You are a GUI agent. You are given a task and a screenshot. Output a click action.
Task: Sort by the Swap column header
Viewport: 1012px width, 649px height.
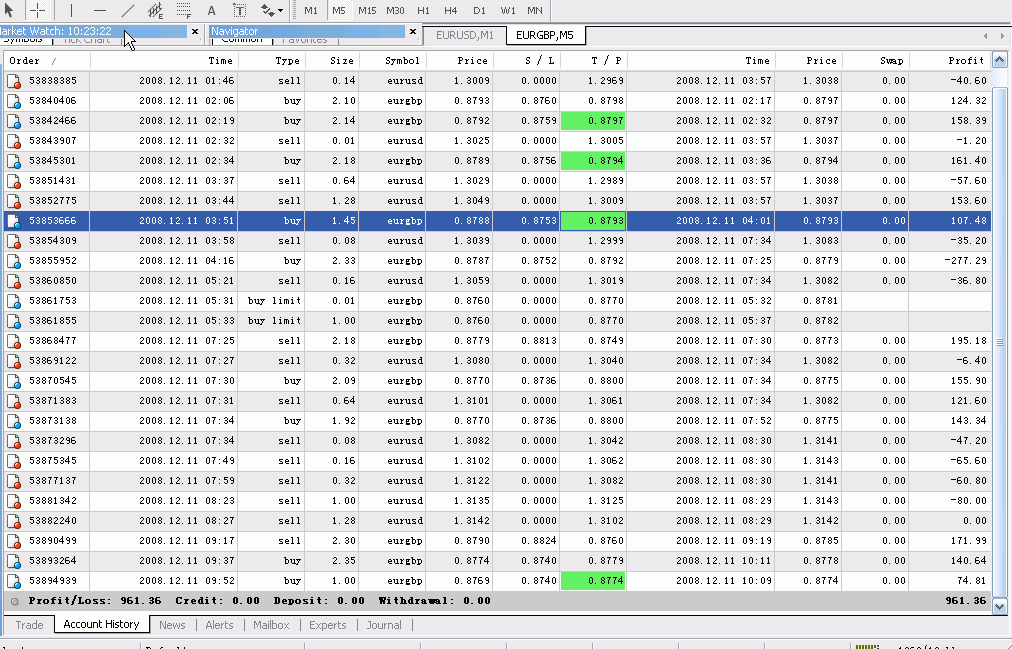click(875, 61)
